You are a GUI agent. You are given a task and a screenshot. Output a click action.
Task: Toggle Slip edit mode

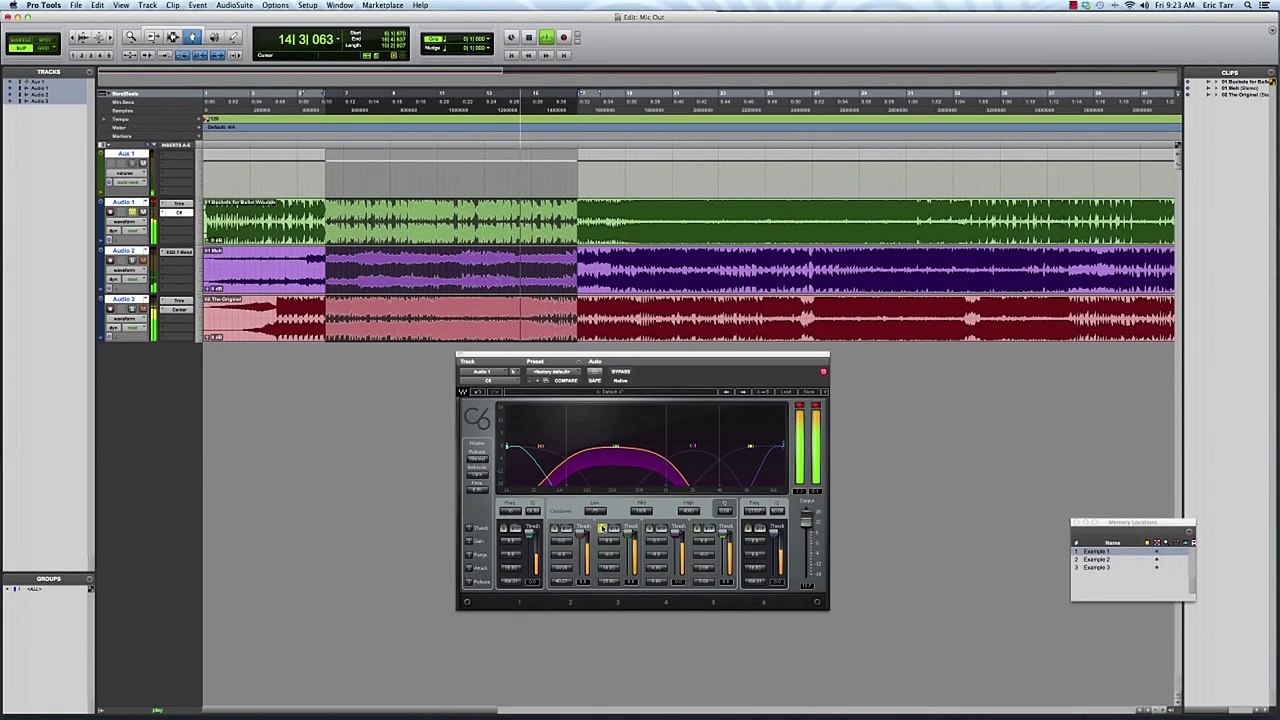pyautogui.click(x=21, y=48)
